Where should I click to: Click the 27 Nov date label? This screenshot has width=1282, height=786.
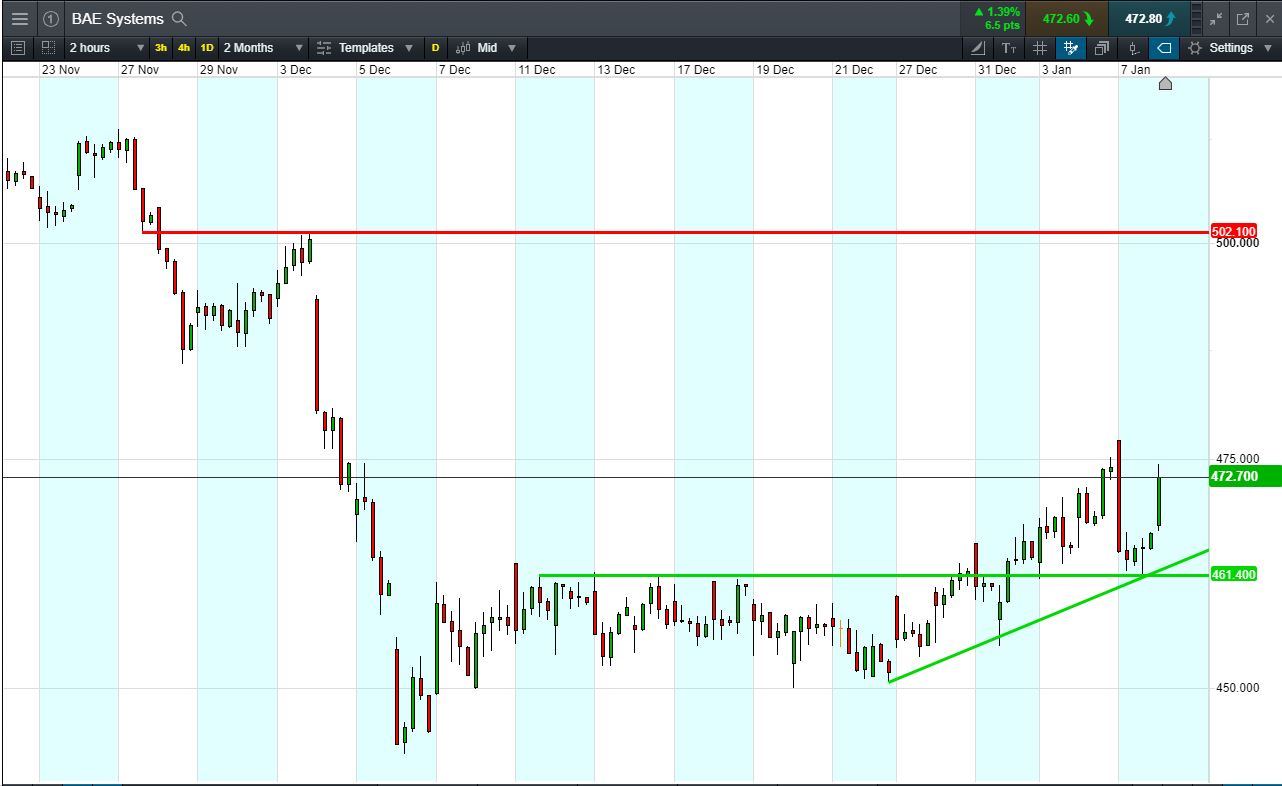pyautogui.click(x=140, y=70)
